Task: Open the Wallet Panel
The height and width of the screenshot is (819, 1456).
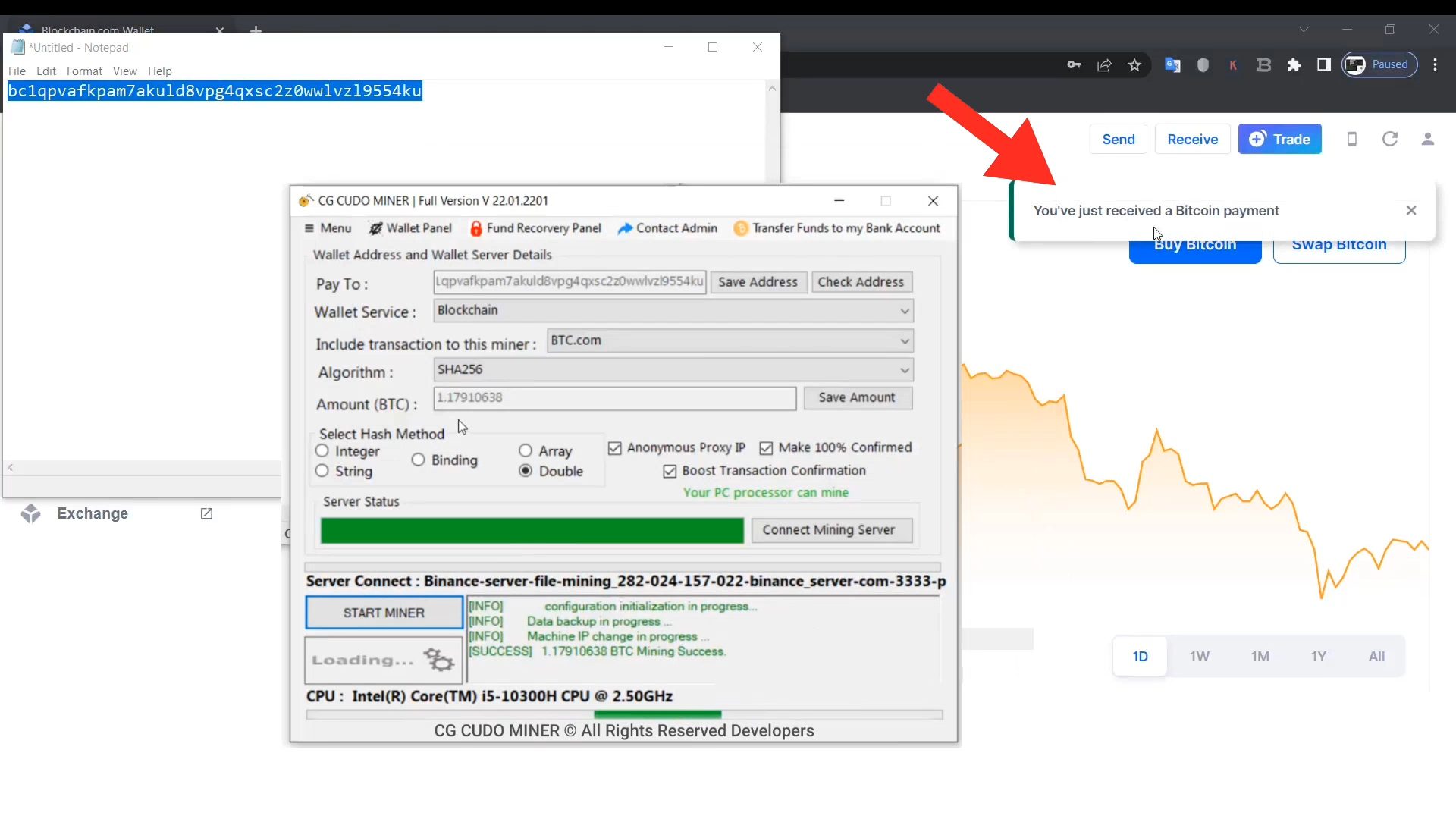Action: 419,228
